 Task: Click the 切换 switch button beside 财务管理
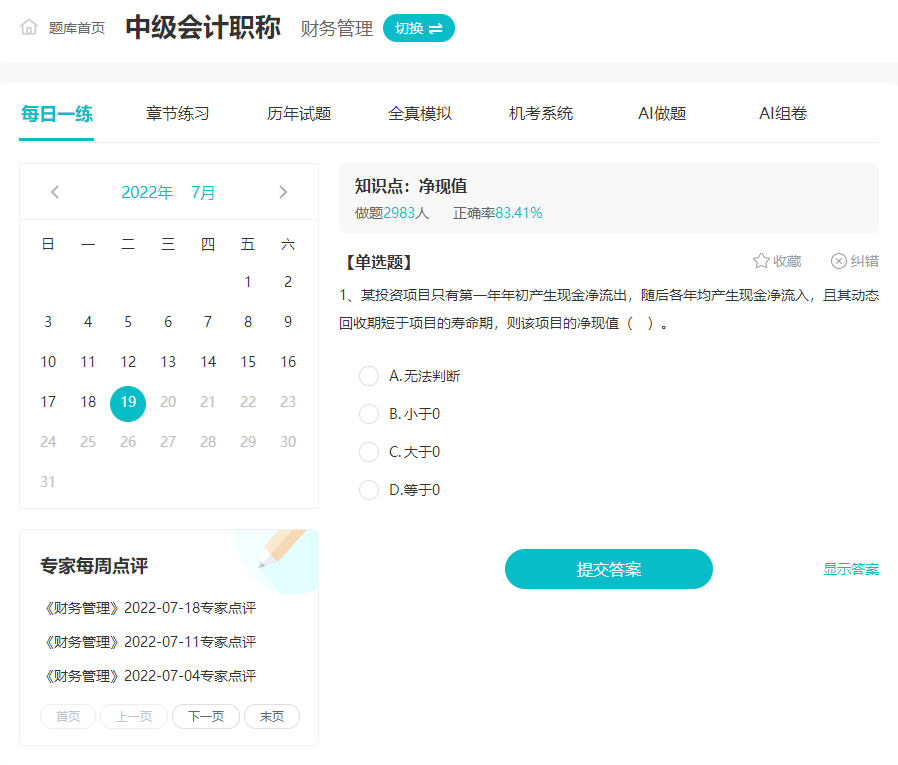419,28
